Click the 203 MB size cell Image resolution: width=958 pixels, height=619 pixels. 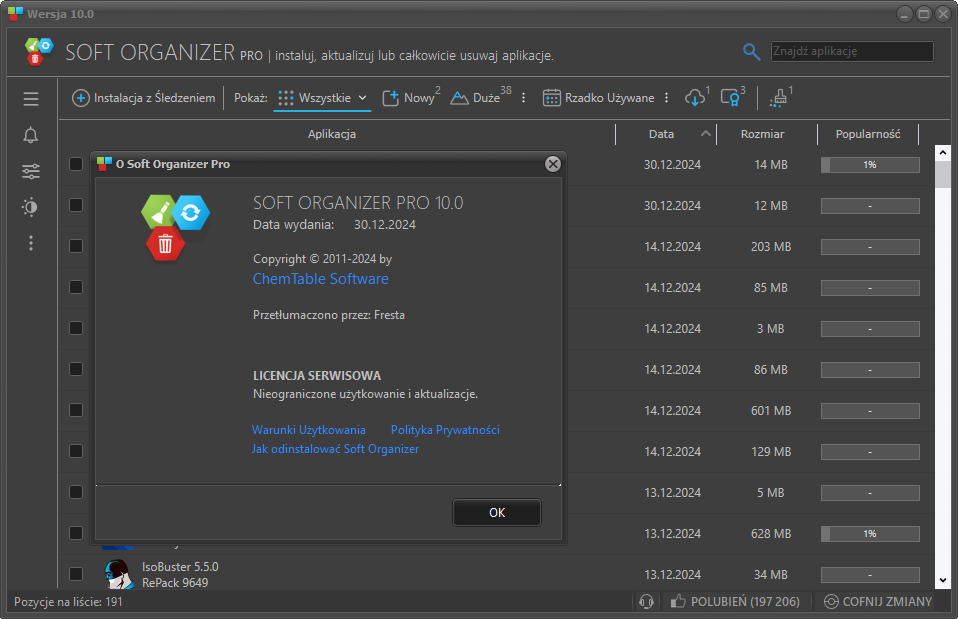(770, 247)
